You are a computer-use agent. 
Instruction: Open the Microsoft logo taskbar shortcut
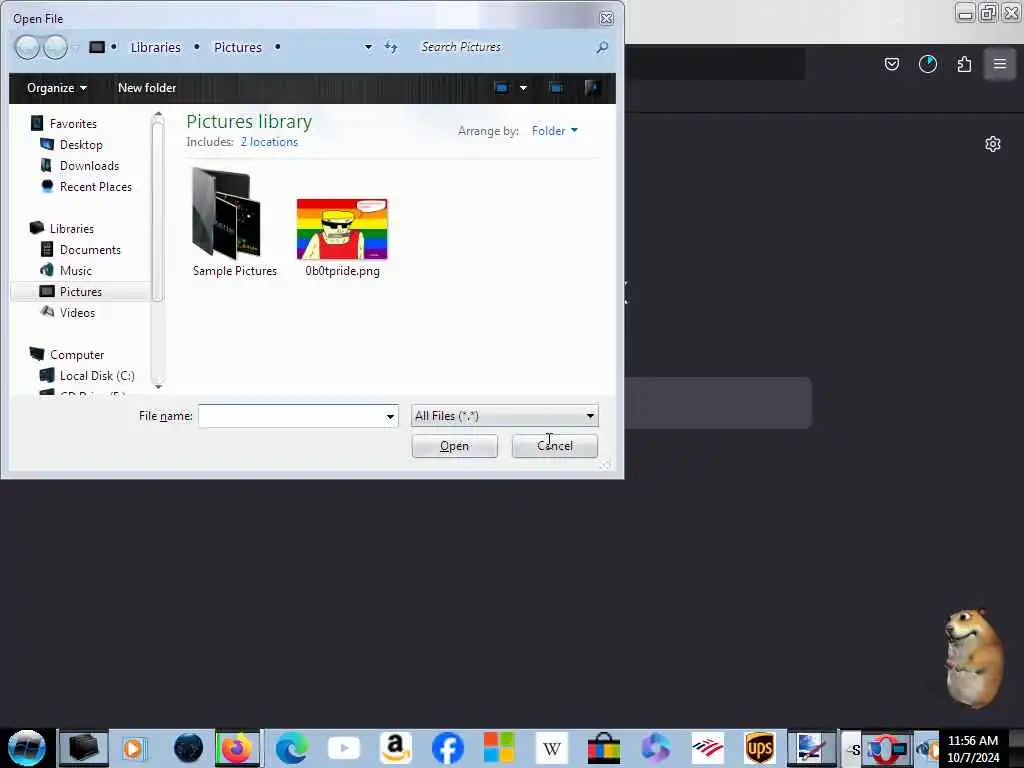499,748
